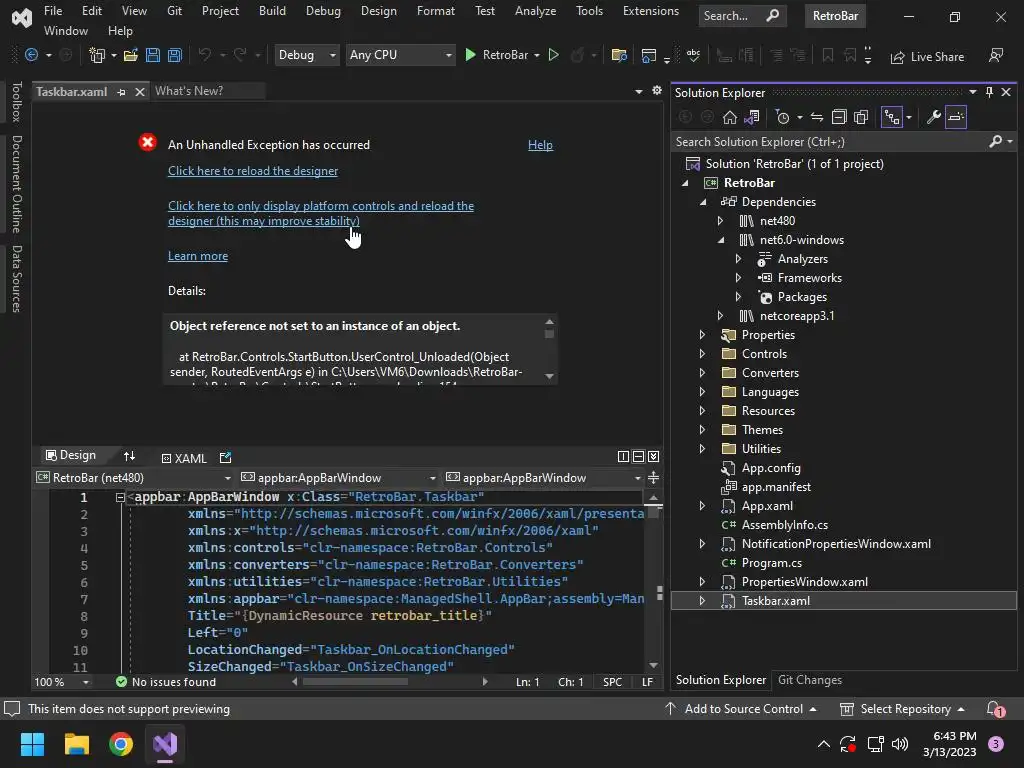Open the Debug configuration dropdown
The height and width of the screenshot is (768, 1024).
(307, 56)
